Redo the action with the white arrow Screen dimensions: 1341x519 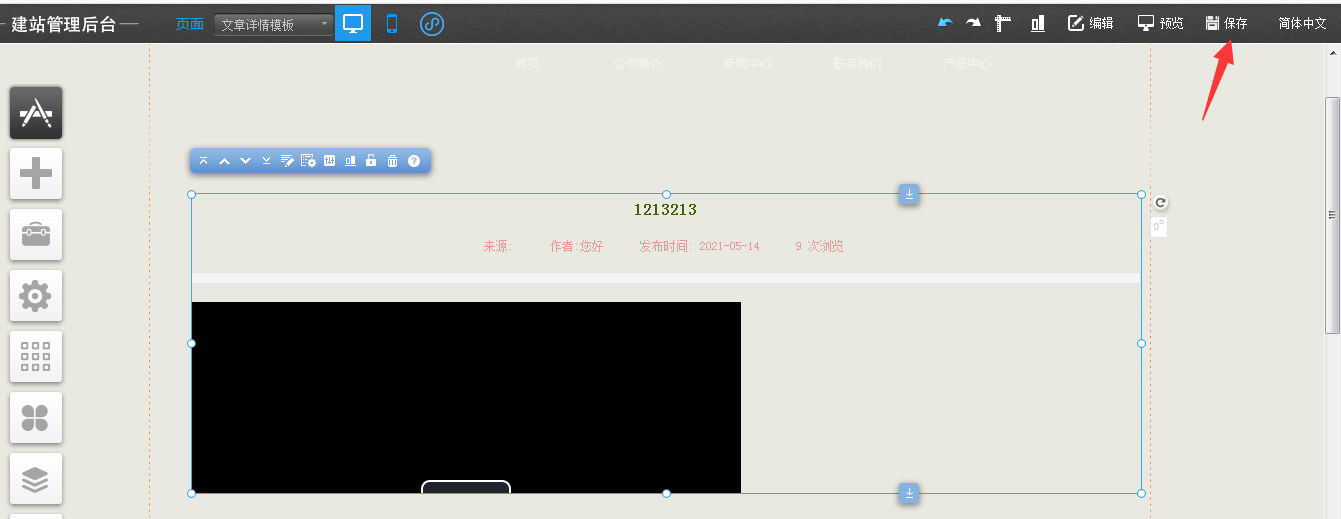[x=973, y=23]
